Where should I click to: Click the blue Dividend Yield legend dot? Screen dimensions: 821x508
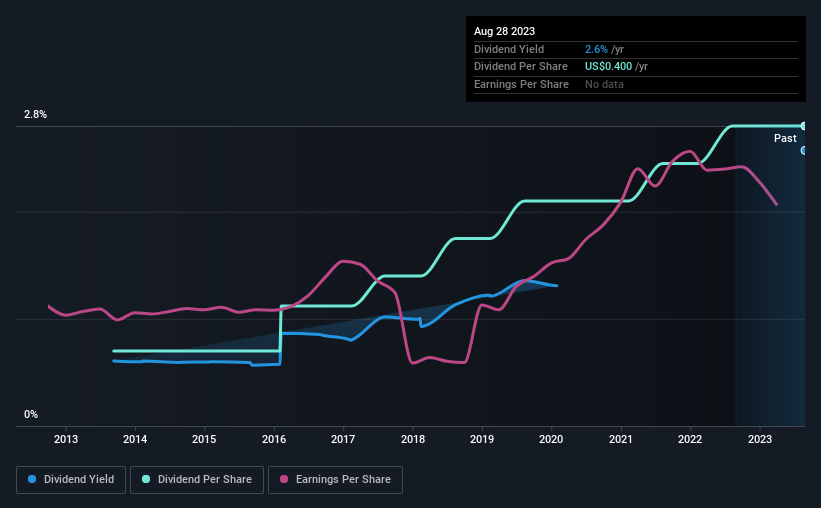[32, 479]
